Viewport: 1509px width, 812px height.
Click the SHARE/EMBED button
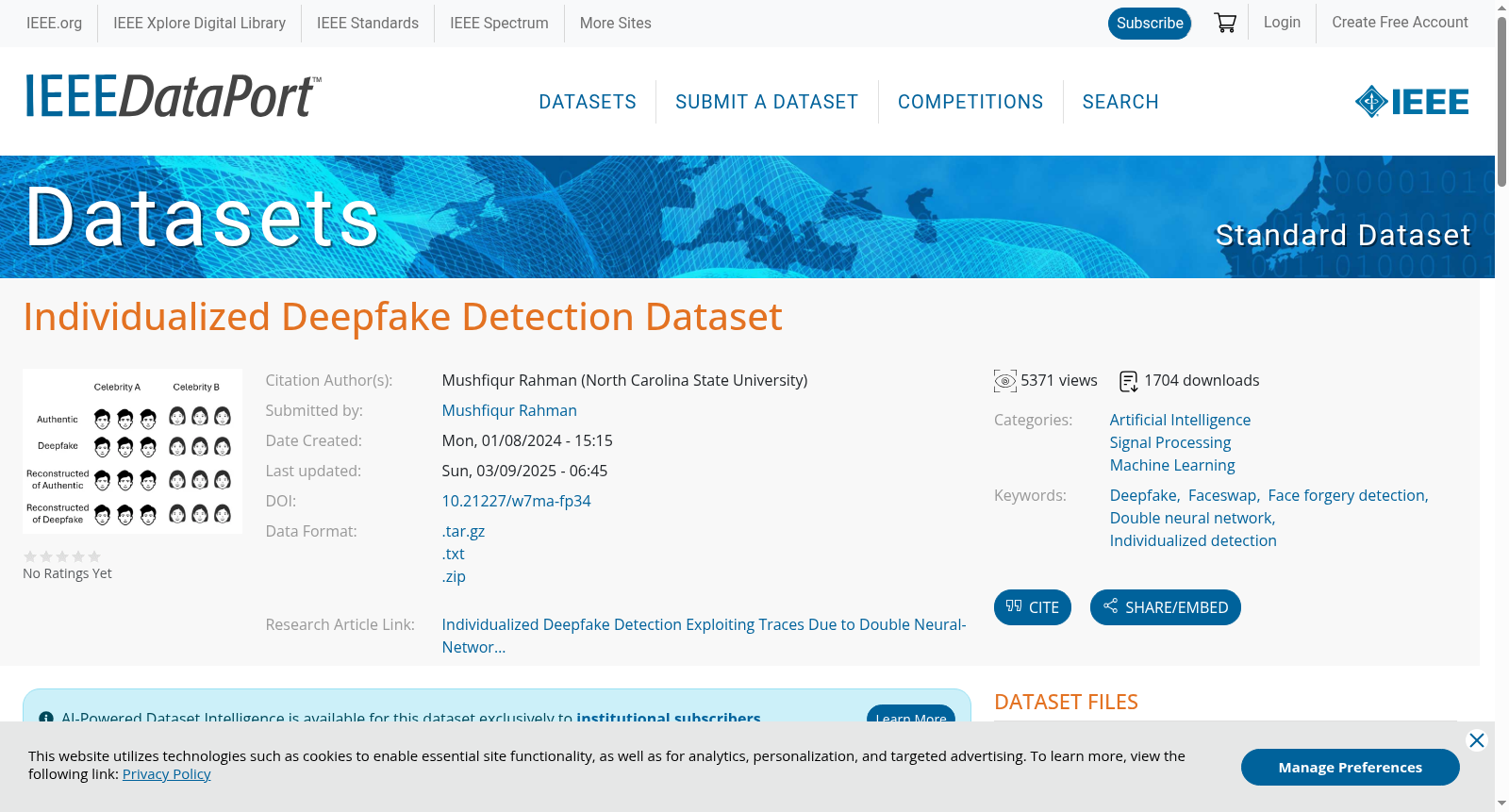(x=1166, y=607)
